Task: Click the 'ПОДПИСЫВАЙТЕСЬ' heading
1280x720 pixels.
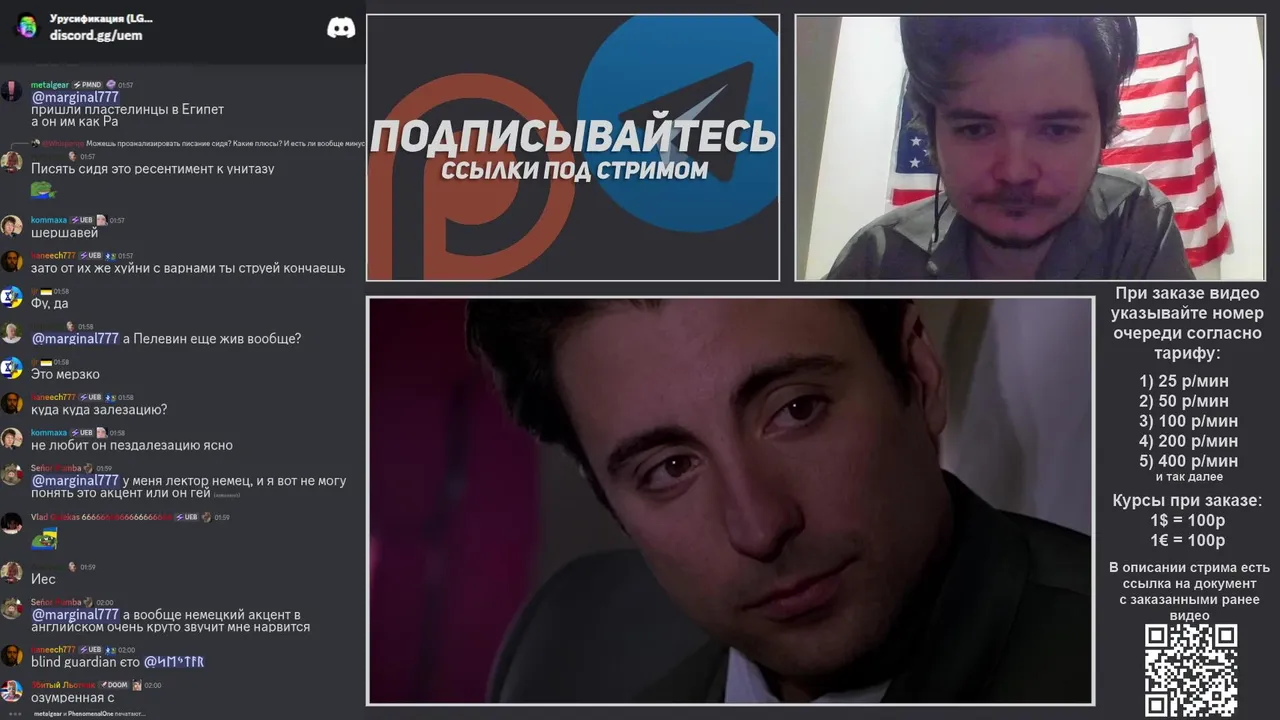Action: 573,136
